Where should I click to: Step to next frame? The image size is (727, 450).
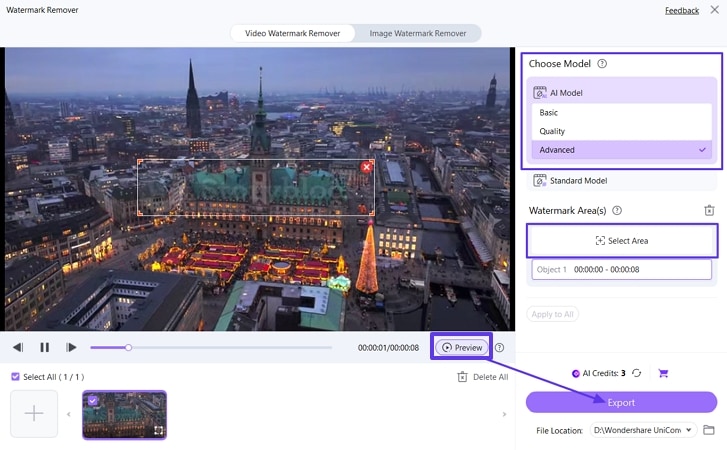[x=71, y=347]
